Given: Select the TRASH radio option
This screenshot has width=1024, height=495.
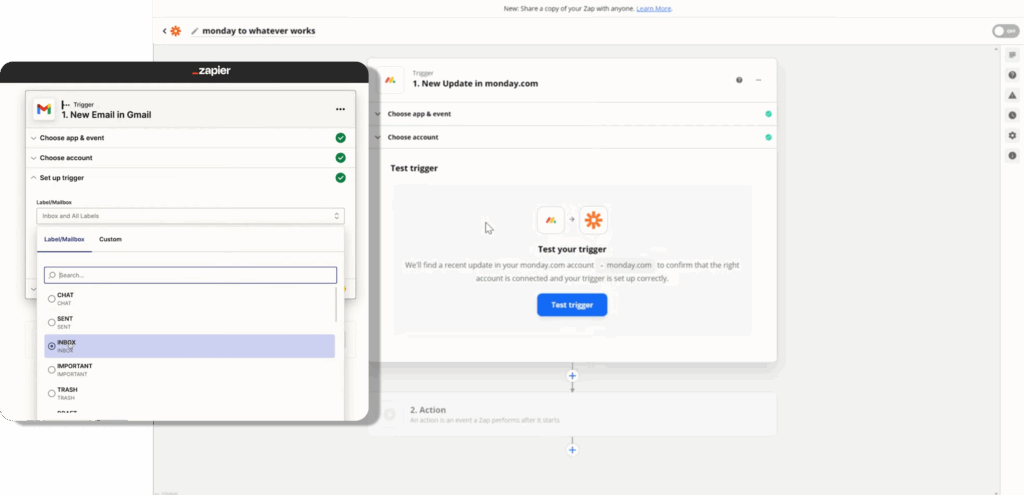Looking at the screenshot, I should click(x=52, y=393).
